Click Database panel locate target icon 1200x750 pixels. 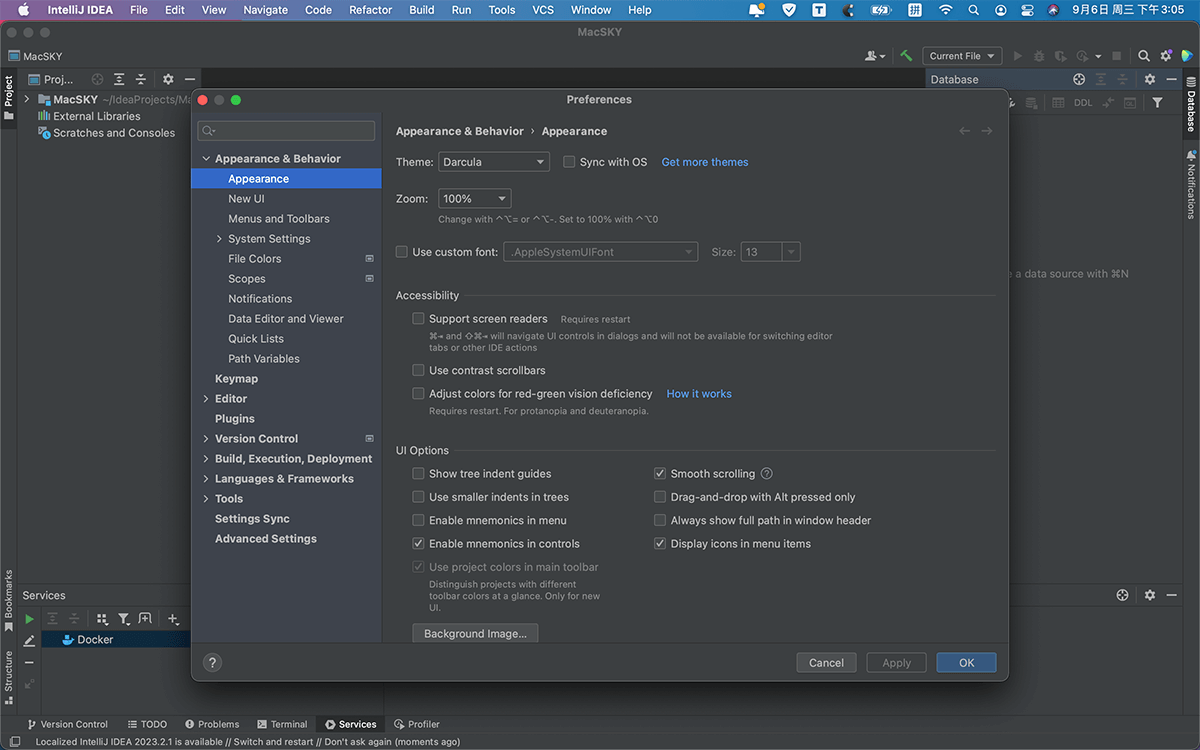(x=1079, y=79)
